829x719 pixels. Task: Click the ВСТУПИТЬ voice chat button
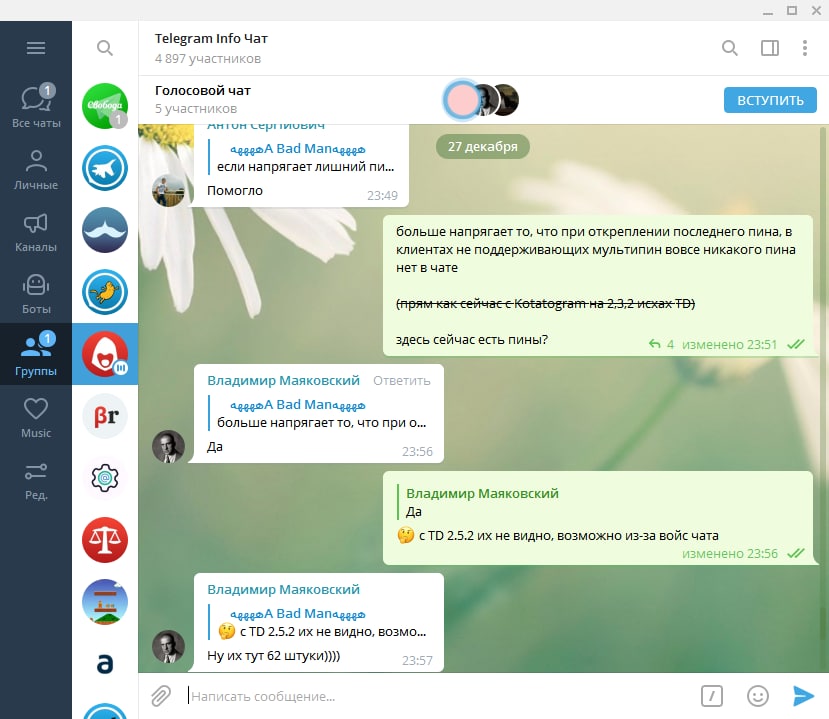[x=770, y=100]
